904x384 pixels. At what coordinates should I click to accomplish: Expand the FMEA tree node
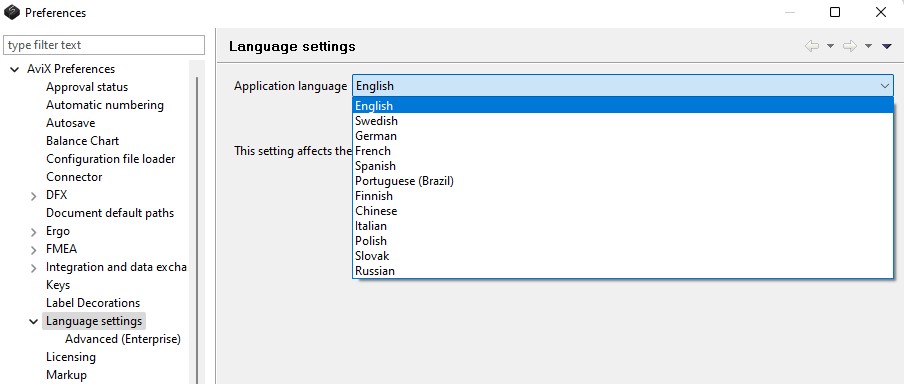point(34,250)
